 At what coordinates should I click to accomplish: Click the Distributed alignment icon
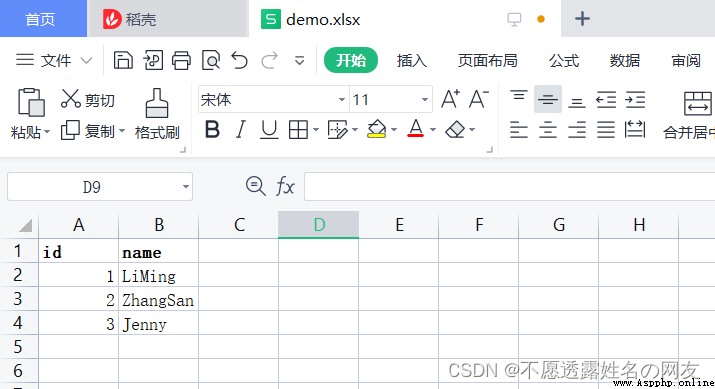pos(635,130)
